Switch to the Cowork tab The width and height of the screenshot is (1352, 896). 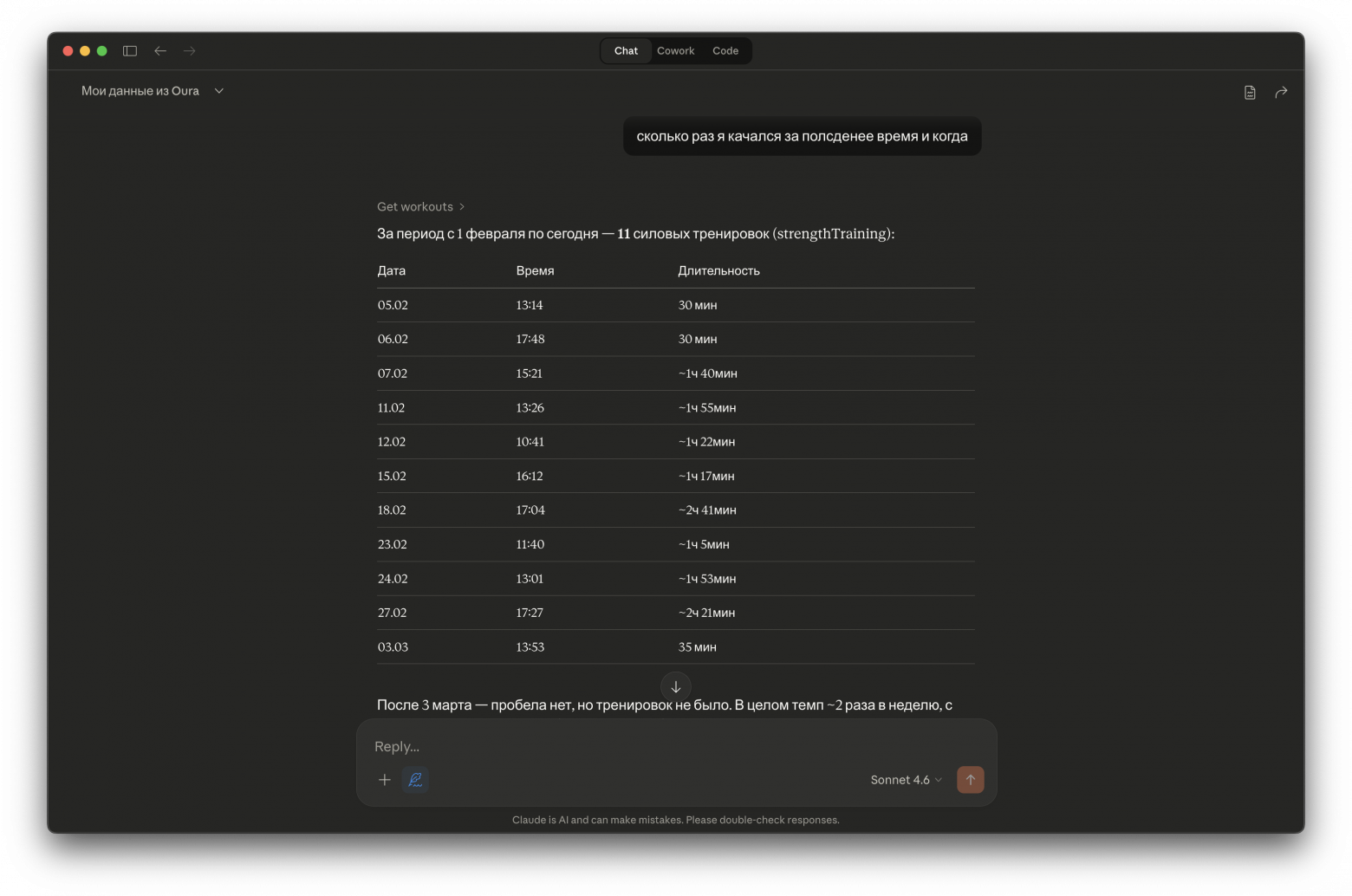point(675,51)
